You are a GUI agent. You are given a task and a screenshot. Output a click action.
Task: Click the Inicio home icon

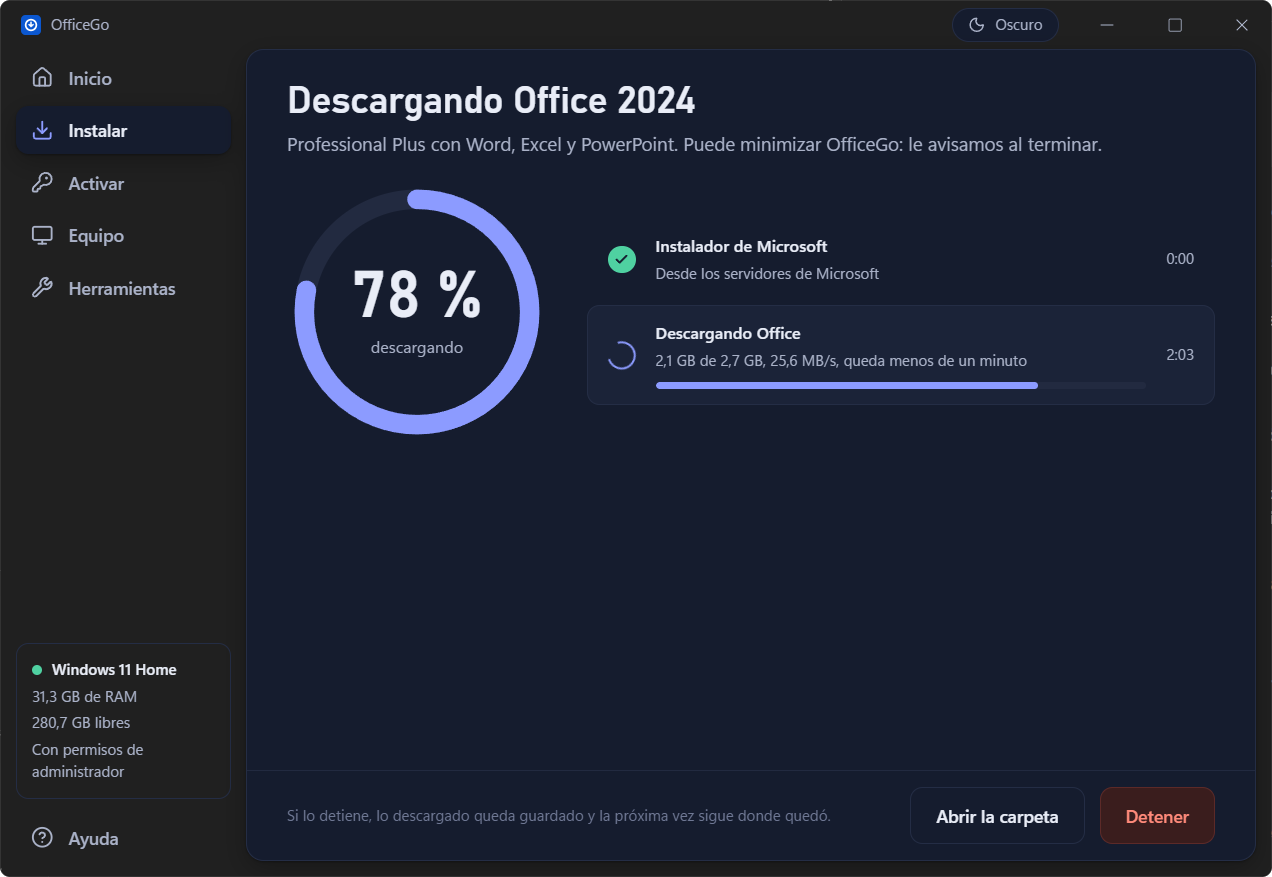[42, 78]
